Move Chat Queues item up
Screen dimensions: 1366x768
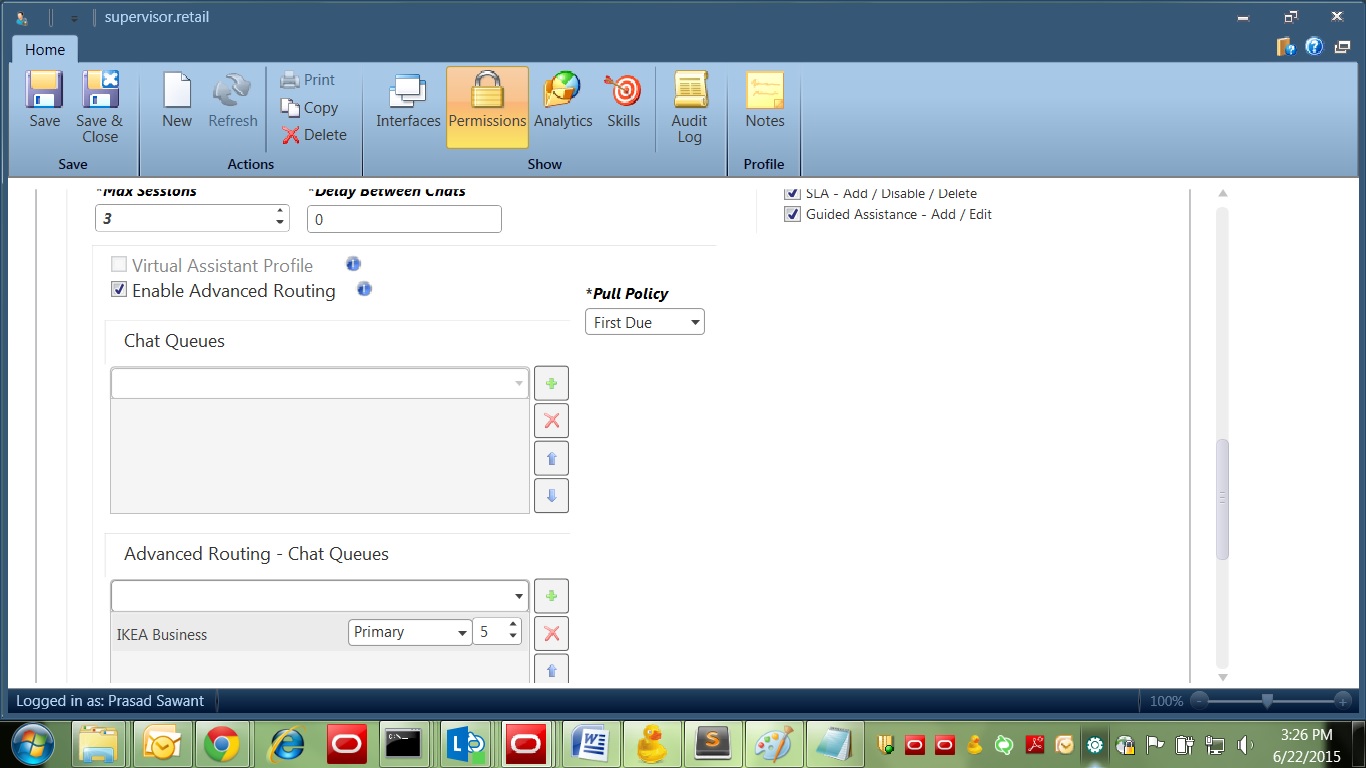tap(551, 459)
